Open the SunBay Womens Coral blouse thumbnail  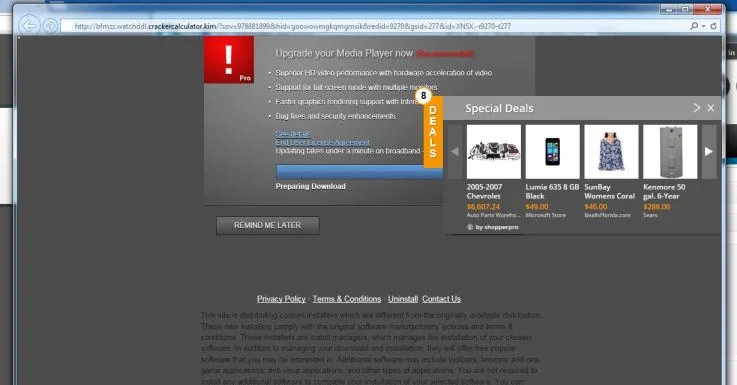(612, 151)
